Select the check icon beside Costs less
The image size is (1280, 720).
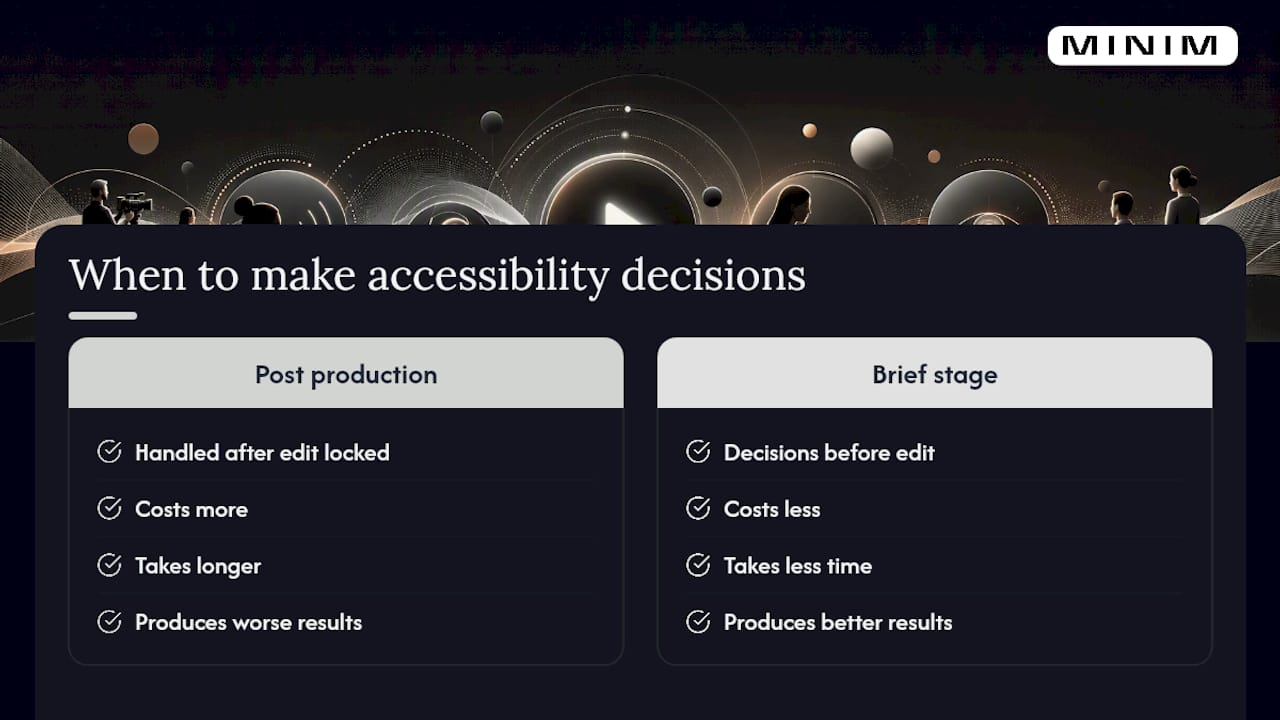point(698,509)
